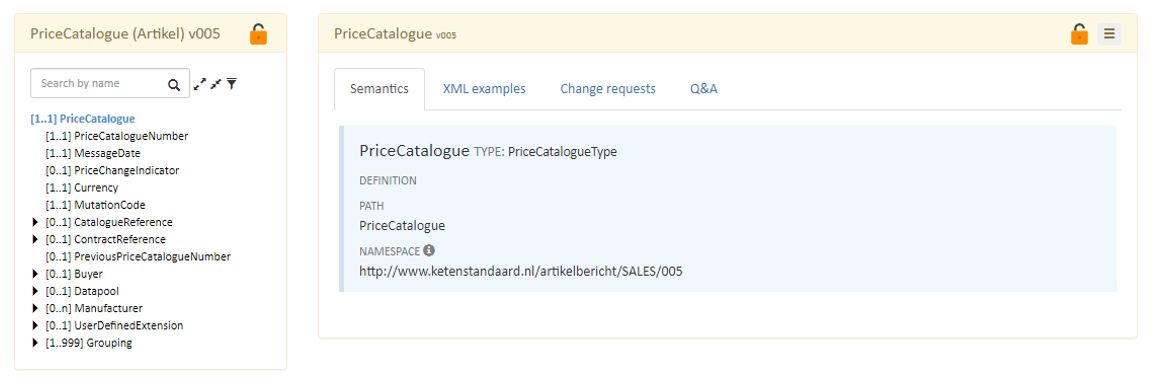Select Grouping label in the tree
1151x388 pixels.
click(x=89, y=343)
